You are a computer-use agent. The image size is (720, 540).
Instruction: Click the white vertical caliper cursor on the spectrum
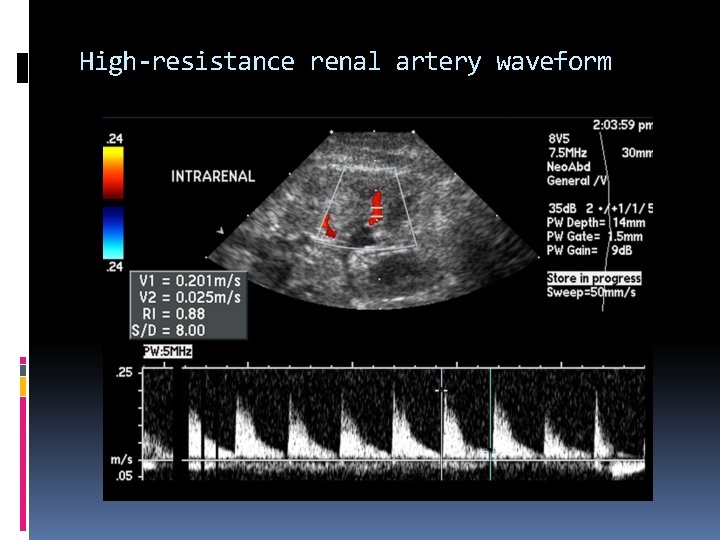[442, 425]
